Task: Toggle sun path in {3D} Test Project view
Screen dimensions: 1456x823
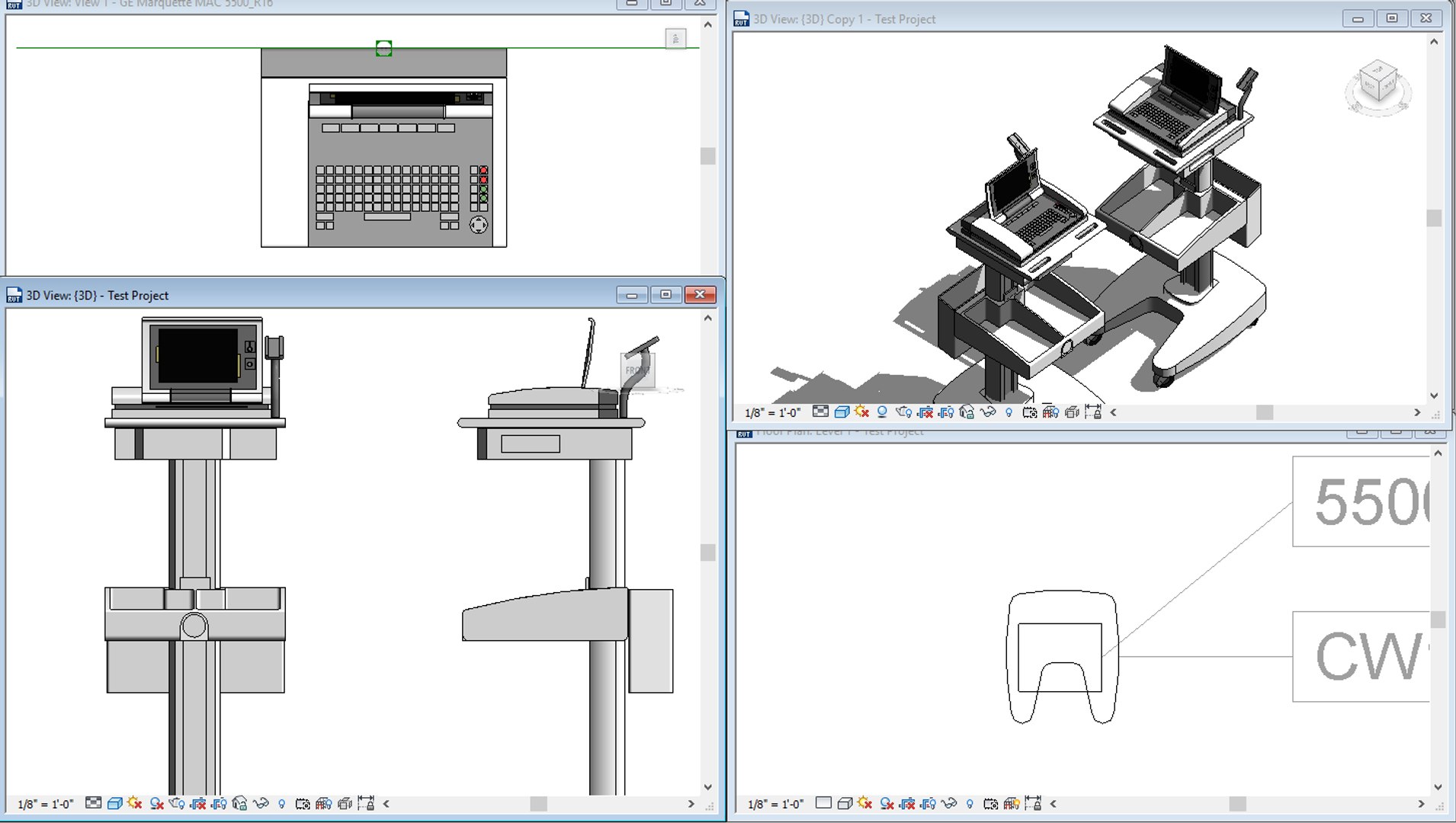Action: [x=135, y=803]
